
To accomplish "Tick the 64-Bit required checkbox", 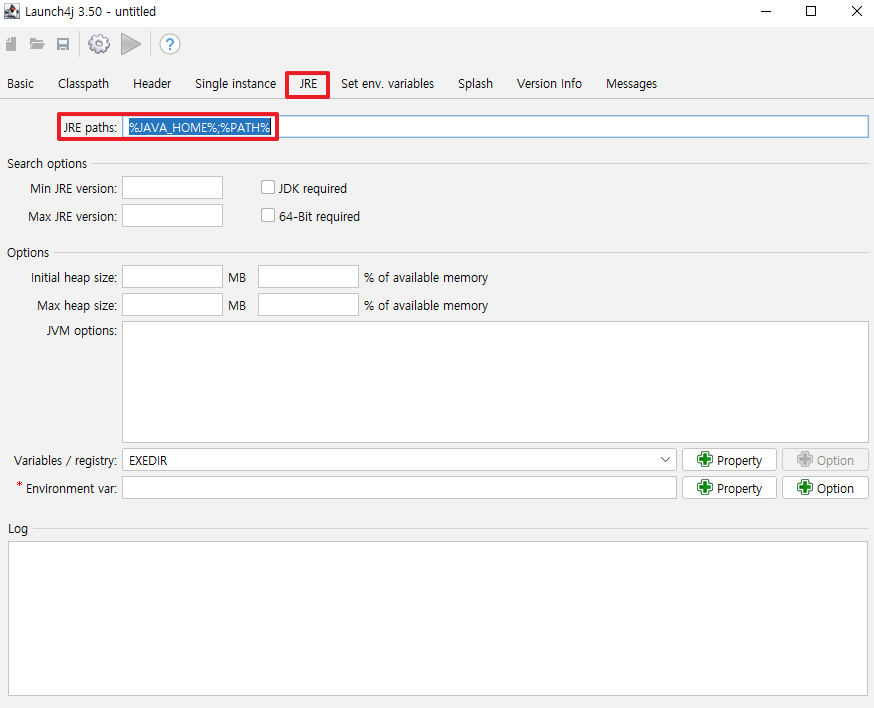I will [268, 215].
